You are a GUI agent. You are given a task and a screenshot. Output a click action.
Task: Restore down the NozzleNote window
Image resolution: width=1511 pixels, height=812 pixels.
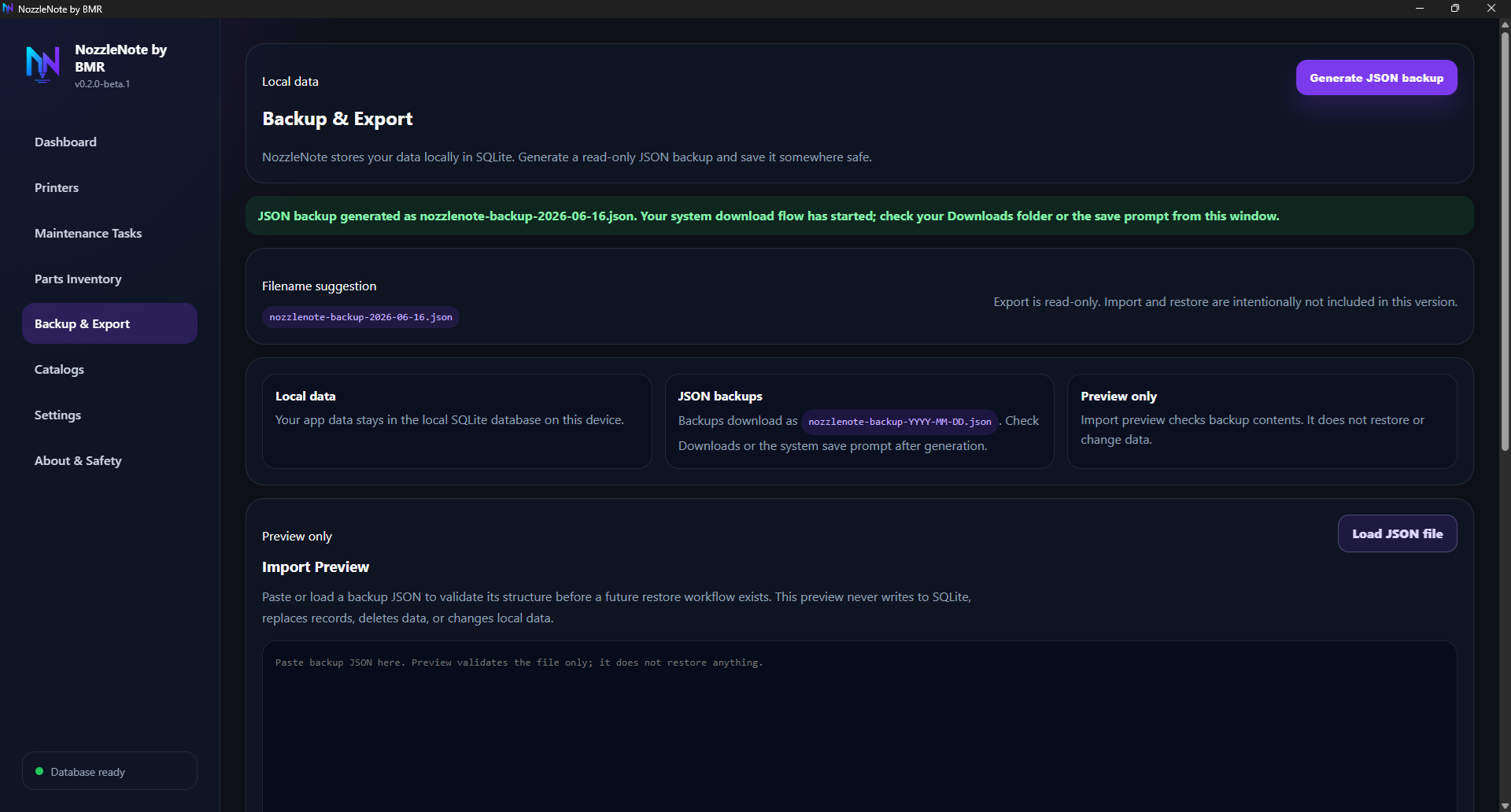click(1455, 9)
